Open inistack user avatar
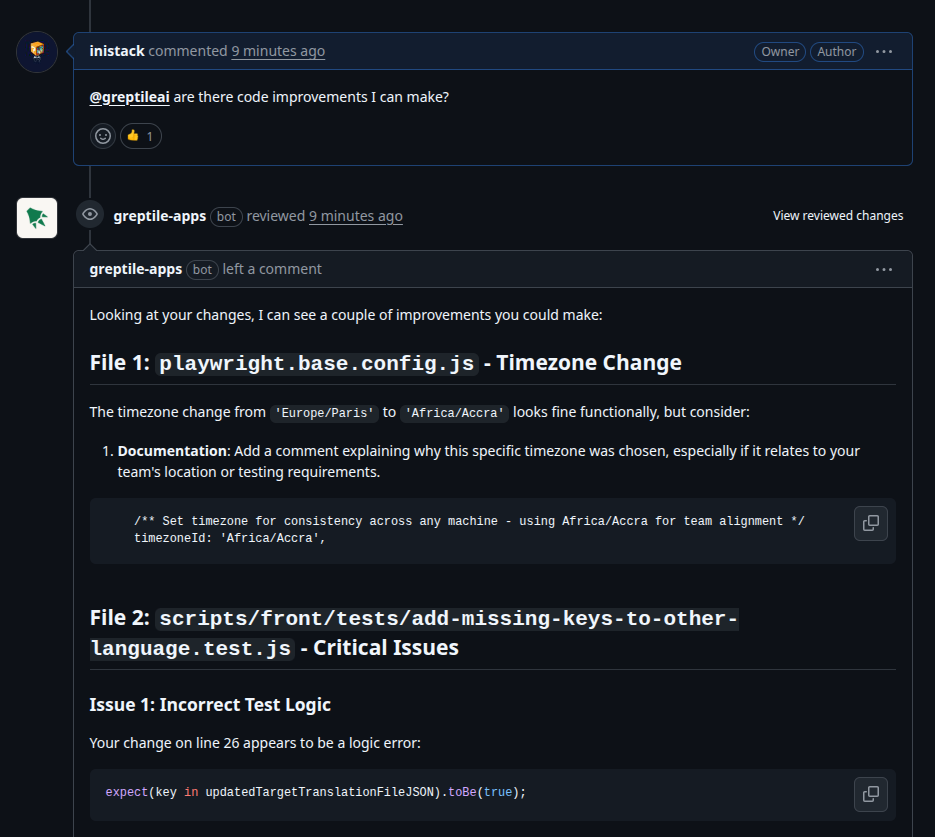Viewport: 935px width, 837px height. [x=37, y=52]
